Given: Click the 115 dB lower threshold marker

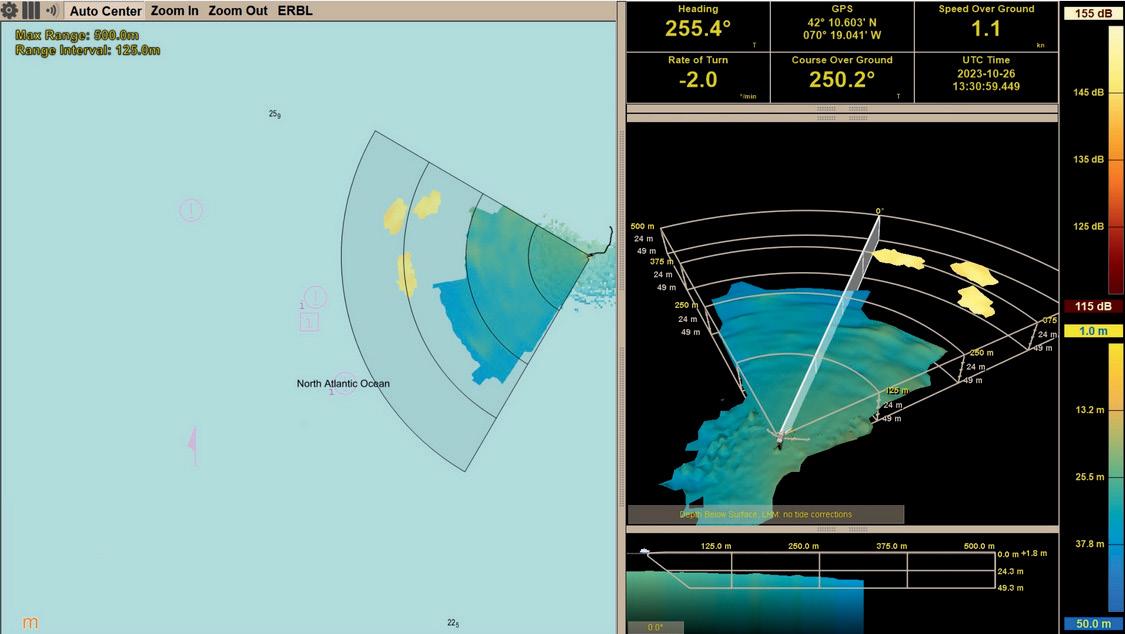Looking at the screenshot, I should 1093,306.
